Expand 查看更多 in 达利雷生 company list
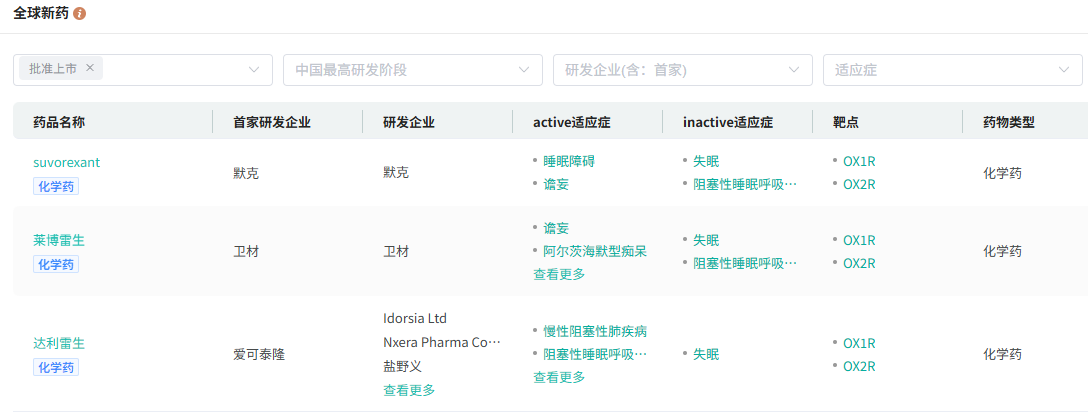Viewport: 1088px width, 414px height. click(409, 390)
